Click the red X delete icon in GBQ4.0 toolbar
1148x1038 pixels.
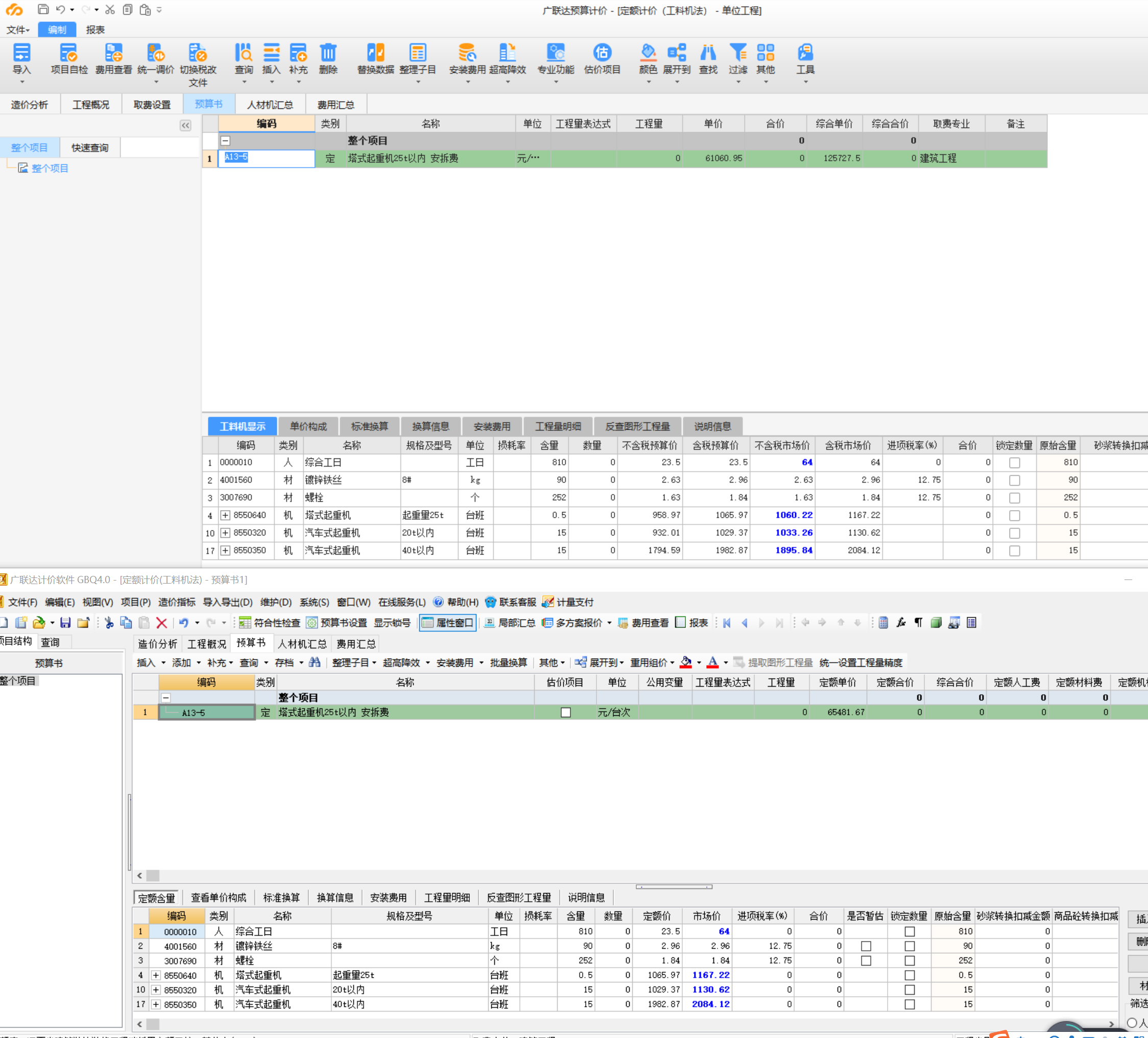[162, 622]
